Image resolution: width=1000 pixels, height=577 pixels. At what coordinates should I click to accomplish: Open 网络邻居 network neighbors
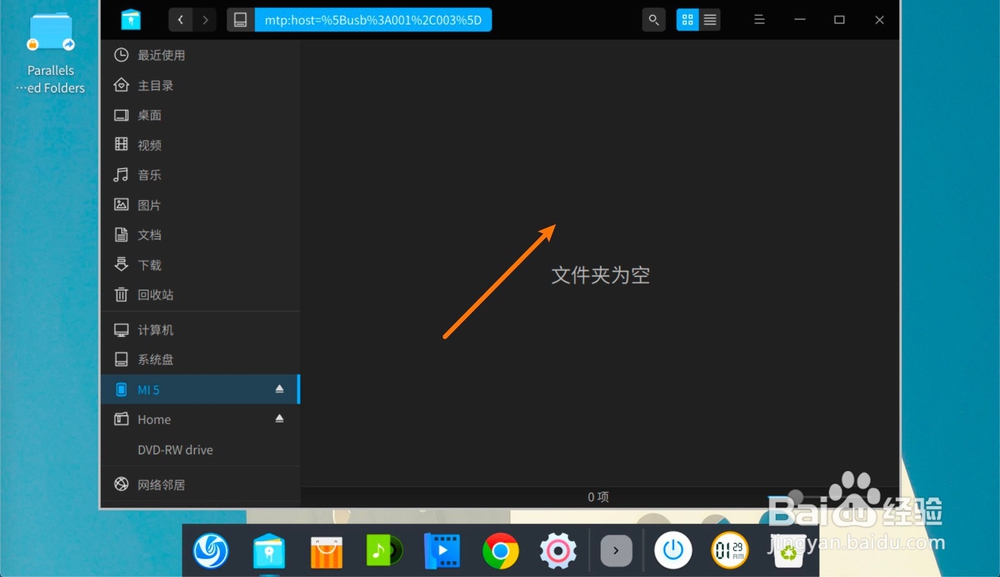(x=200, y=485)
